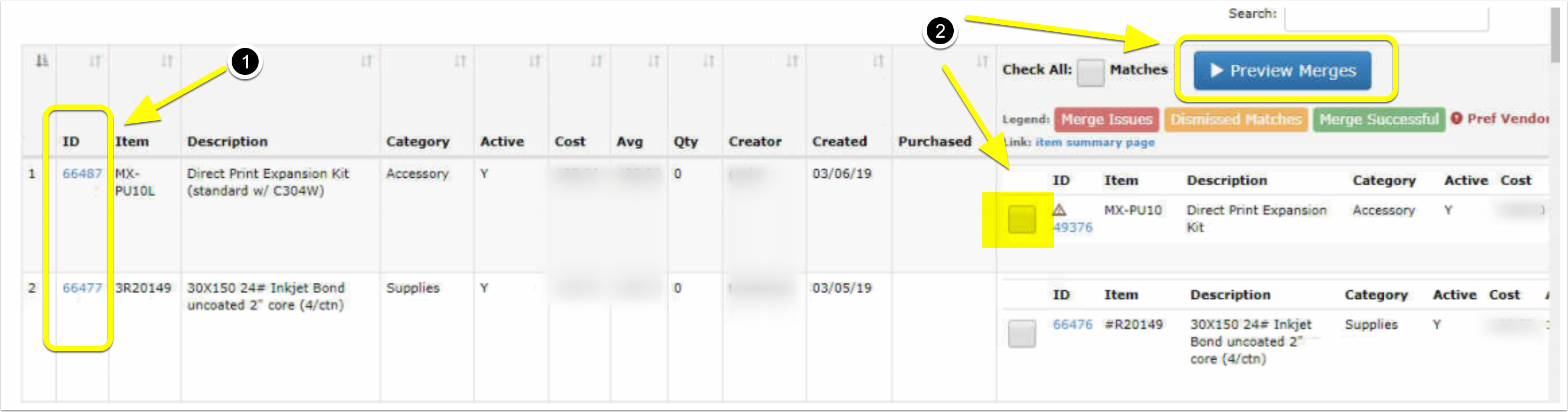Image resolution: width=1568 pixels, height=412 pixels.
Task: Sort by the ID column sort icon
Action: pos(95,61)
